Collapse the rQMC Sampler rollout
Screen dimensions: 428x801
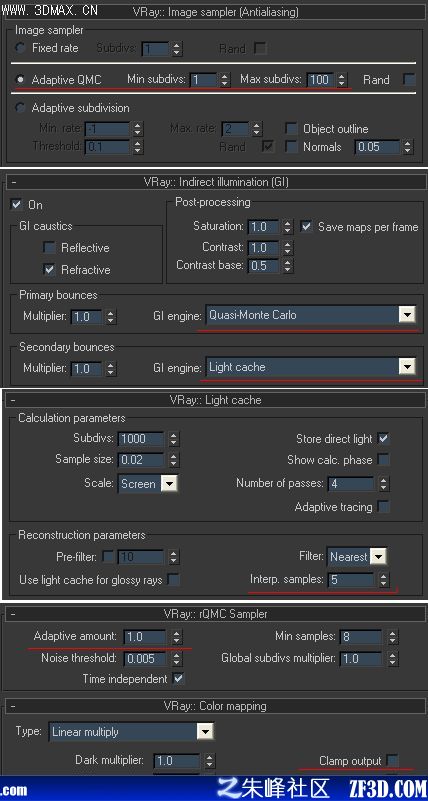tap(13, 614)
